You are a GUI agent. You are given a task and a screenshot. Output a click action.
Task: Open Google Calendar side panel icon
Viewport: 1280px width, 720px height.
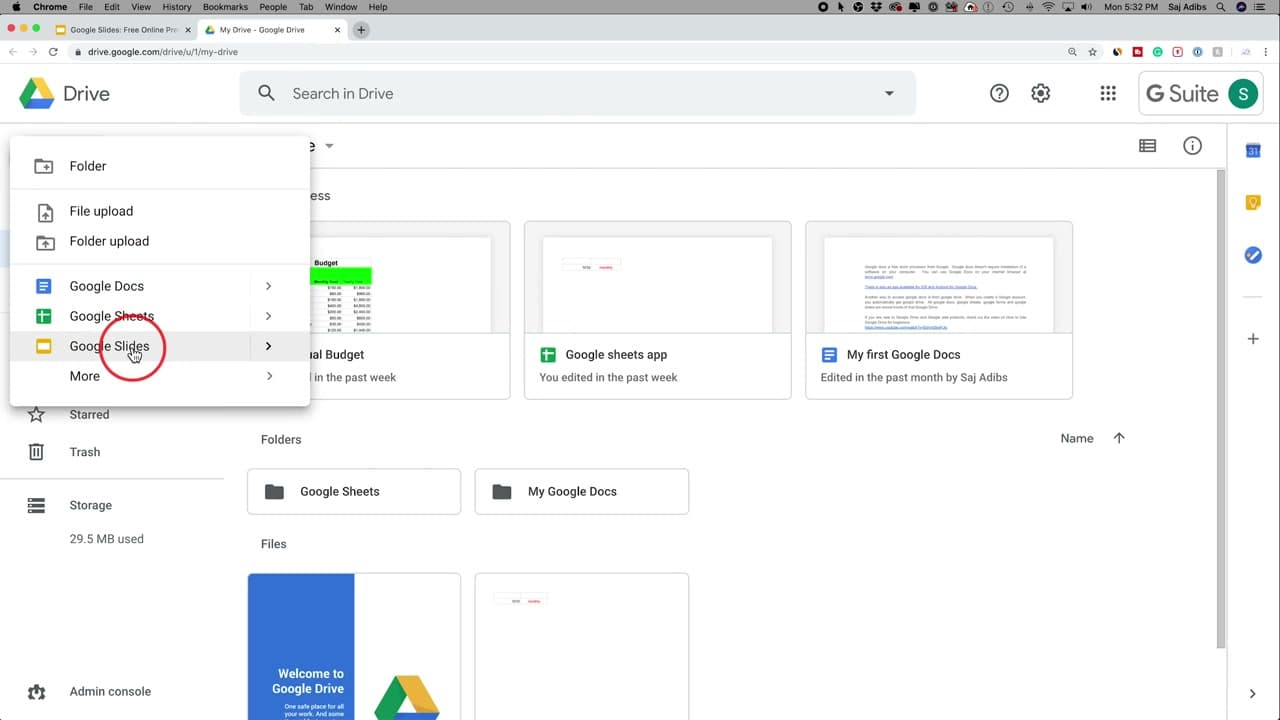(1253, 151)
